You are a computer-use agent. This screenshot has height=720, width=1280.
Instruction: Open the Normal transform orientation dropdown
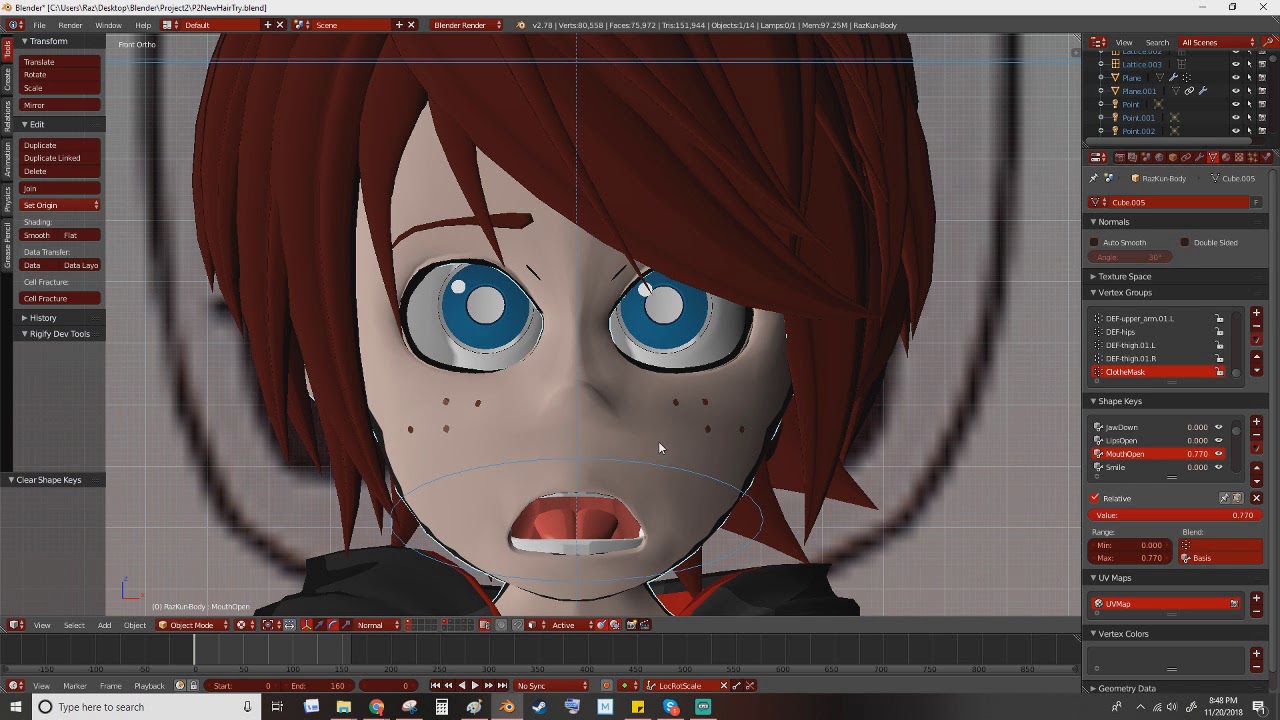(x=378, y=625)
